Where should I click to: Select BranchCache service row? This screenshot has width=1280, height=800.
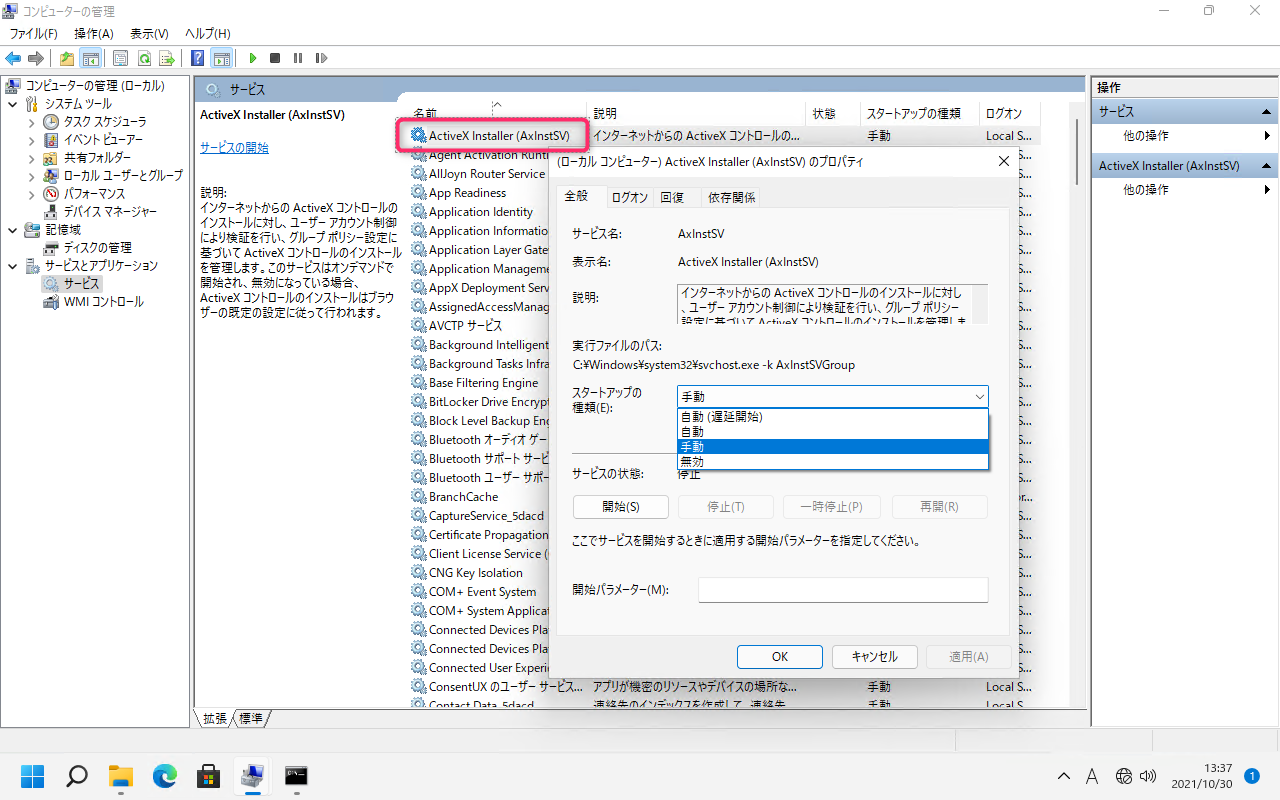point(463,497)
